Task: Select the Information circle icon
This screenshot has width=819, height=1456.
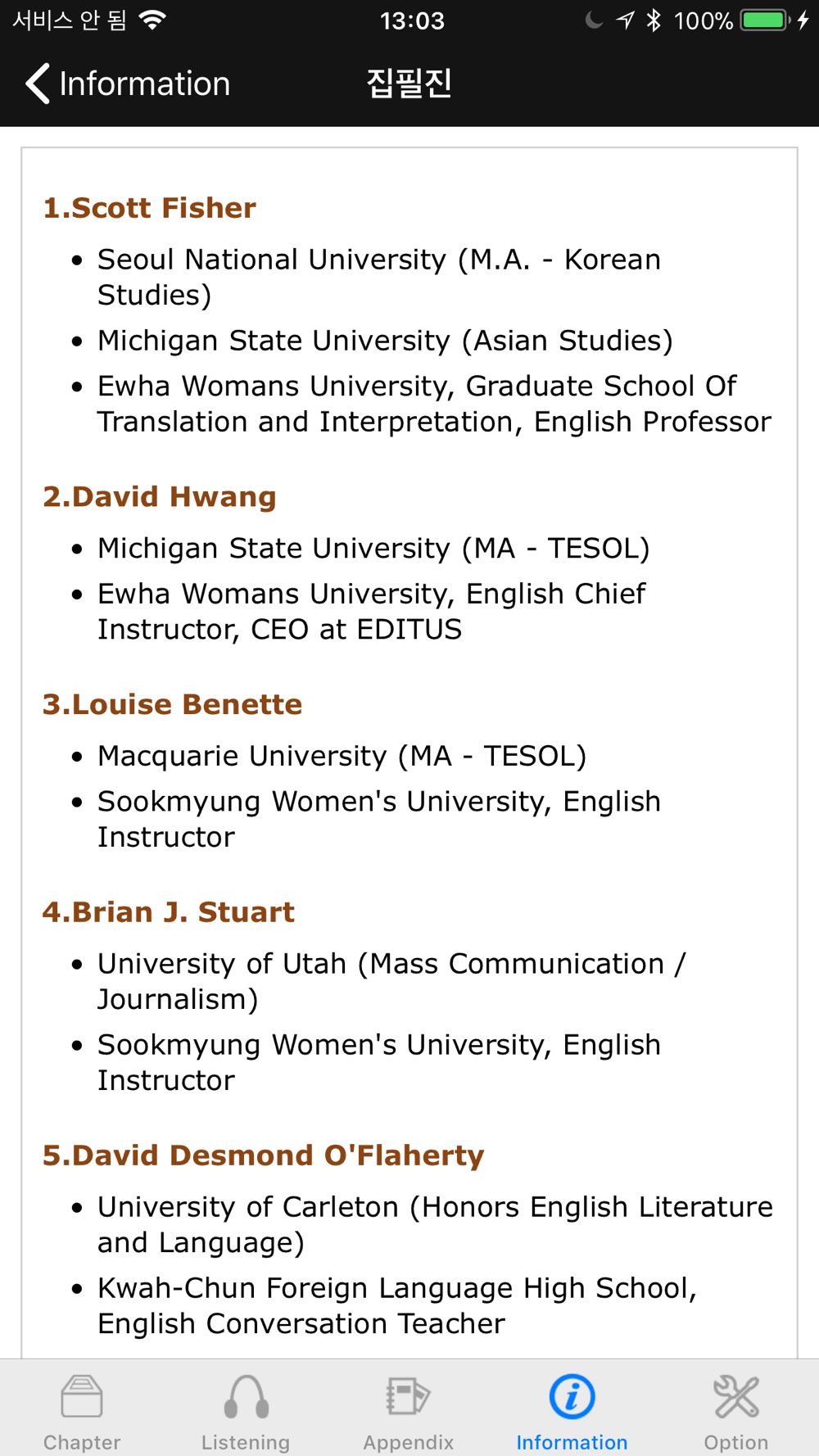Action: tap(572, 1396)
